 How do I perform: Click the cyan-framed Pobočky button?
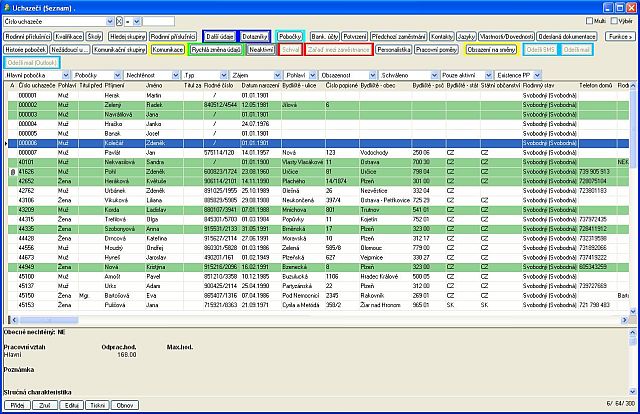click(290, 37)
